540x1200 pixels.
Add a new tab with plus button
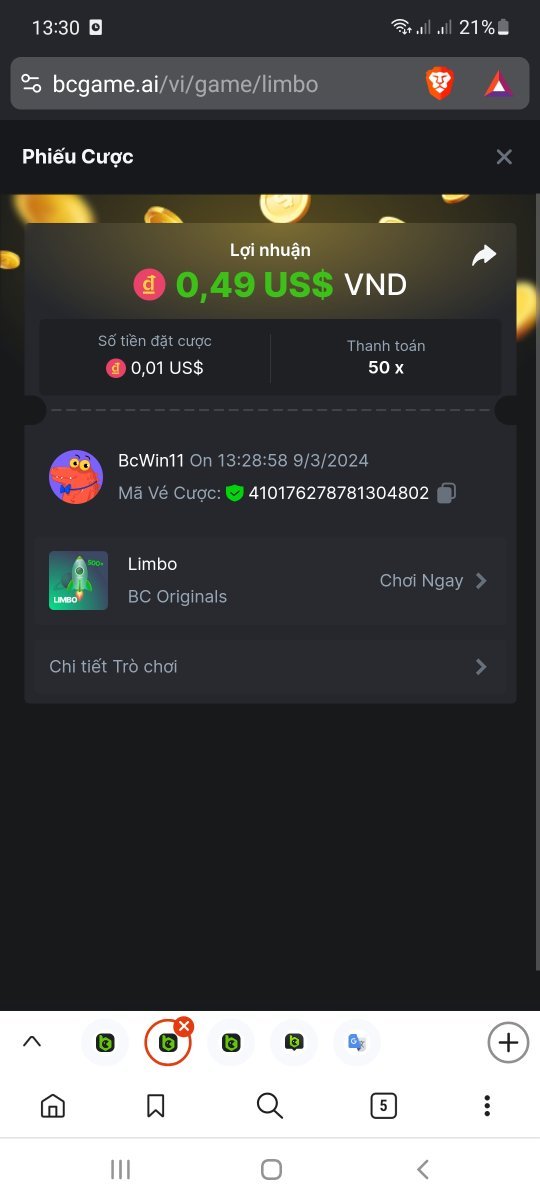508,1043
